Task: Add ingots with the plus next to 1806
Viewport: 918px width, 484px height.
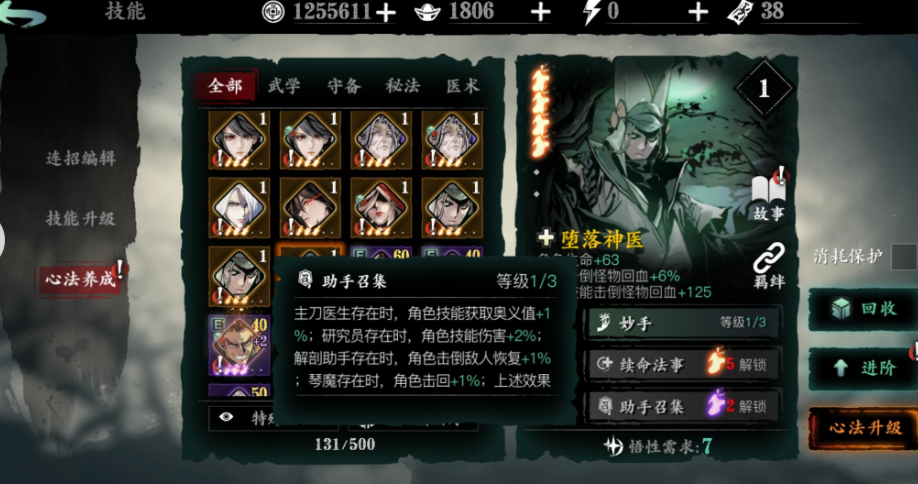Action: (x=540, y=13)
